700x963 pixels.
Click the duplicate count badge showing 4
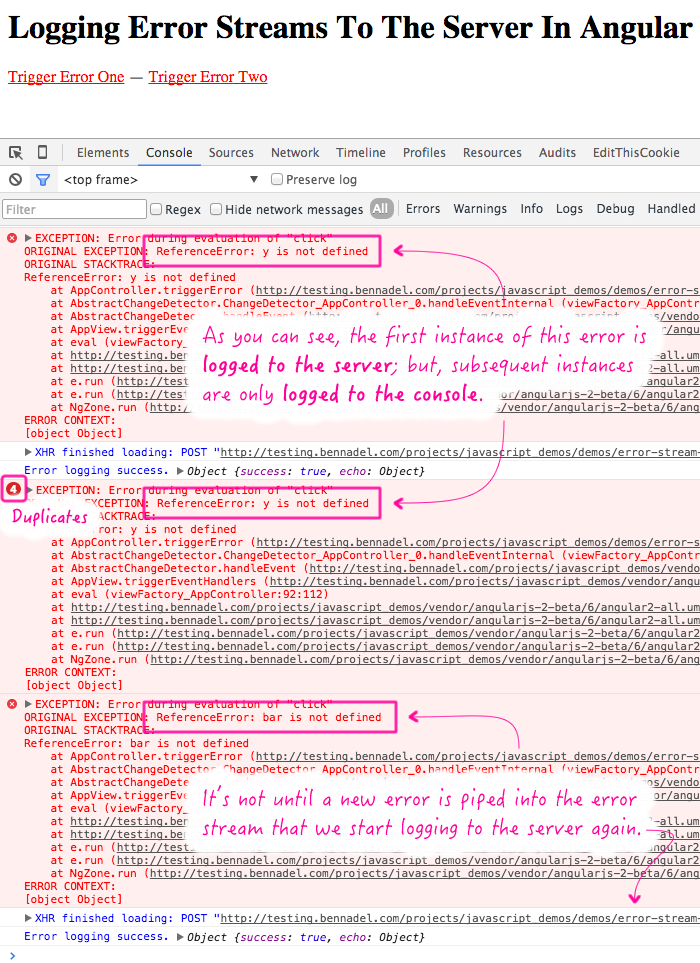pyautogui.click(x=14, y=489)
